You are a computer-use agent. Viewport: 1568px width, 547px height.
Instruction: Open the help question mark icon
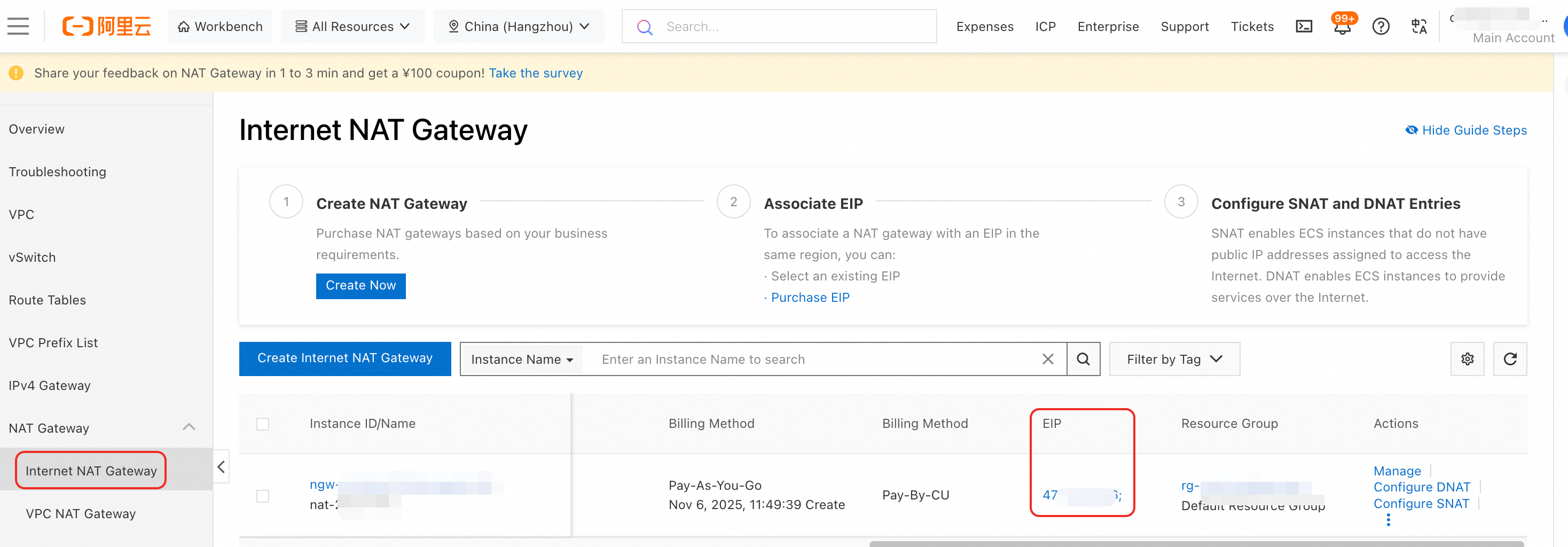point(1381,26)
